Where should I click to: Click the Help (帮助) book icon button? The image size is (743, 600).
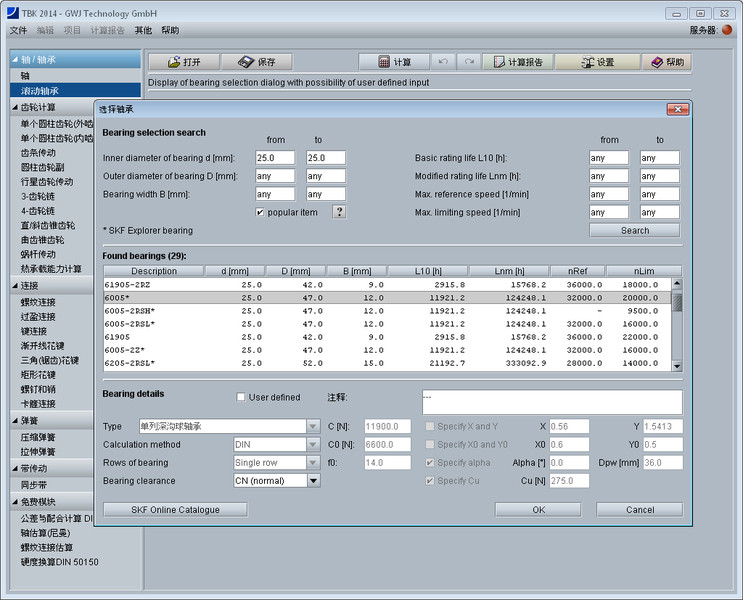pos(667,62)
